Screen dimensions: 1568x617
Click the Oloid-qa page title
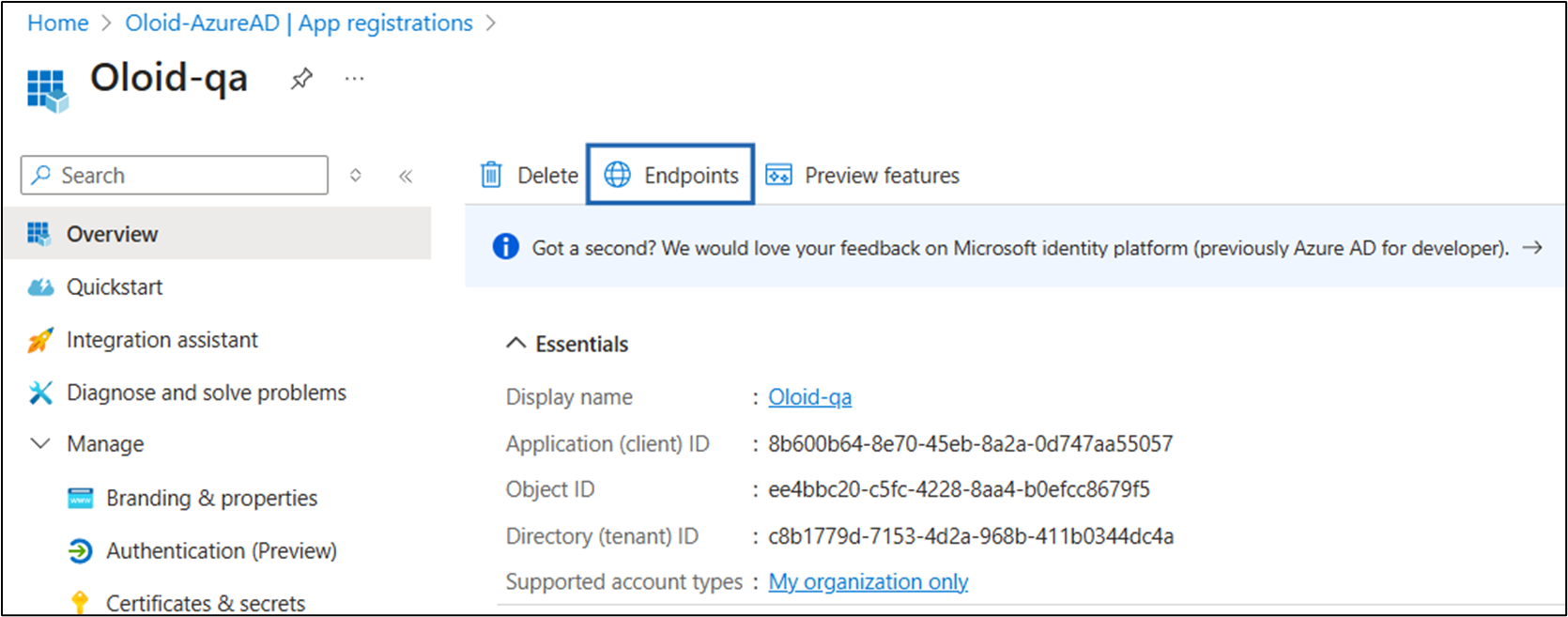[x=169, y=78]
